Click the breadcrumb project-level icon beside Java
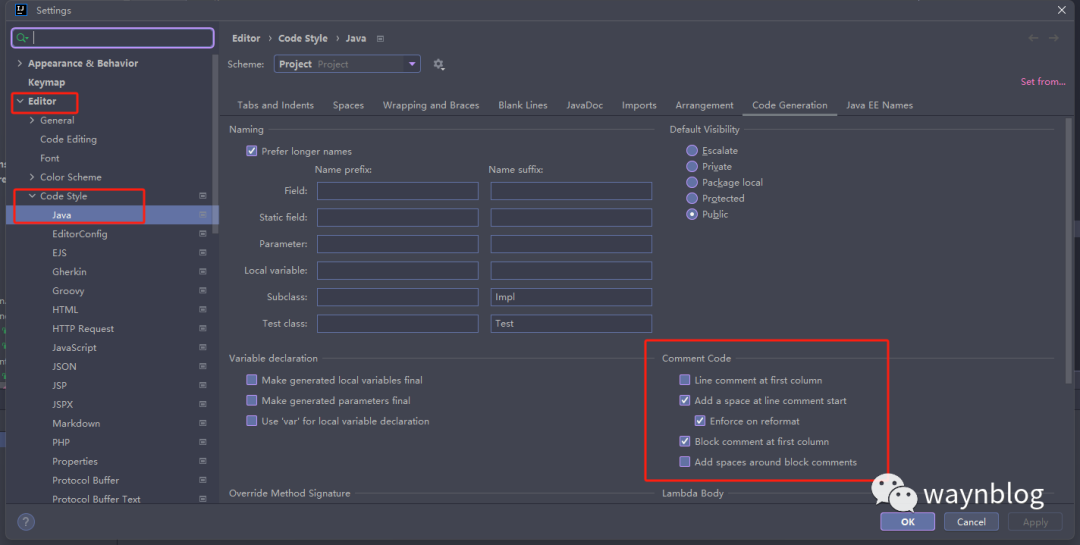The height and width of the screenshot is (545, 1080). (x=380, y=39)
